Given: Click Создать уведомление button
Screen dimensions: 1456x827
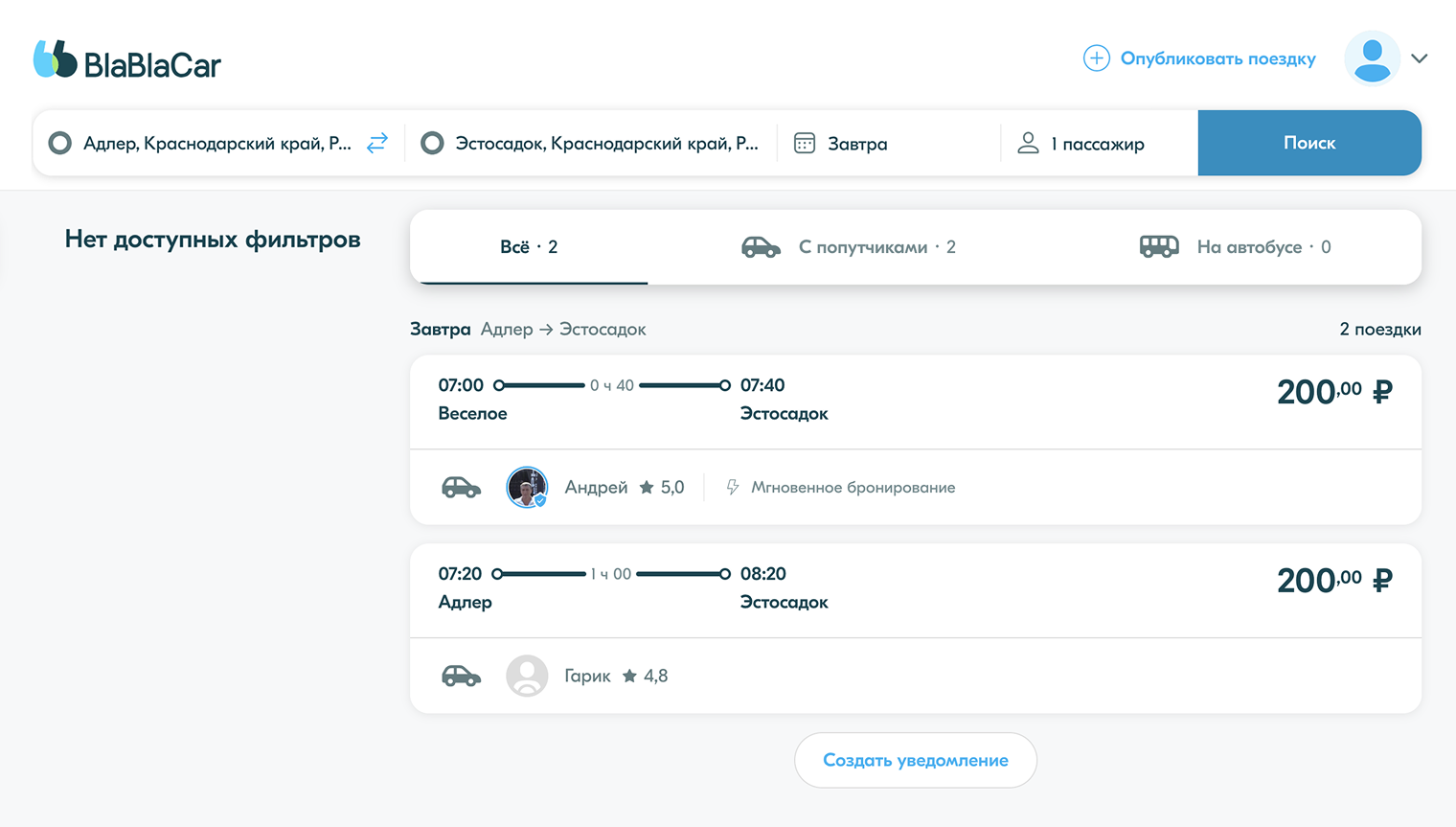Looking at the screenshot, I should [x=915, y=760].
